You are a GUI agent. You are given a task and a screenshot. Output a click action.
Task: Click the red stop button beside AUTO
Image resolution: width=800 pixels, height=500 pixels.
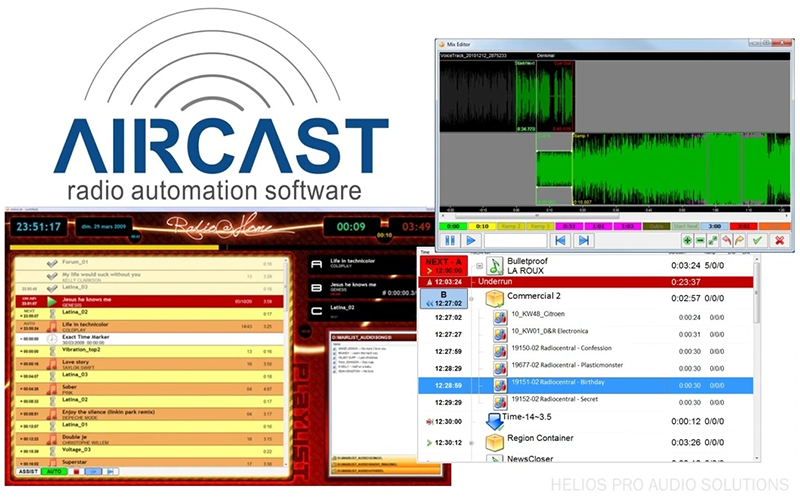coord(76,471)
